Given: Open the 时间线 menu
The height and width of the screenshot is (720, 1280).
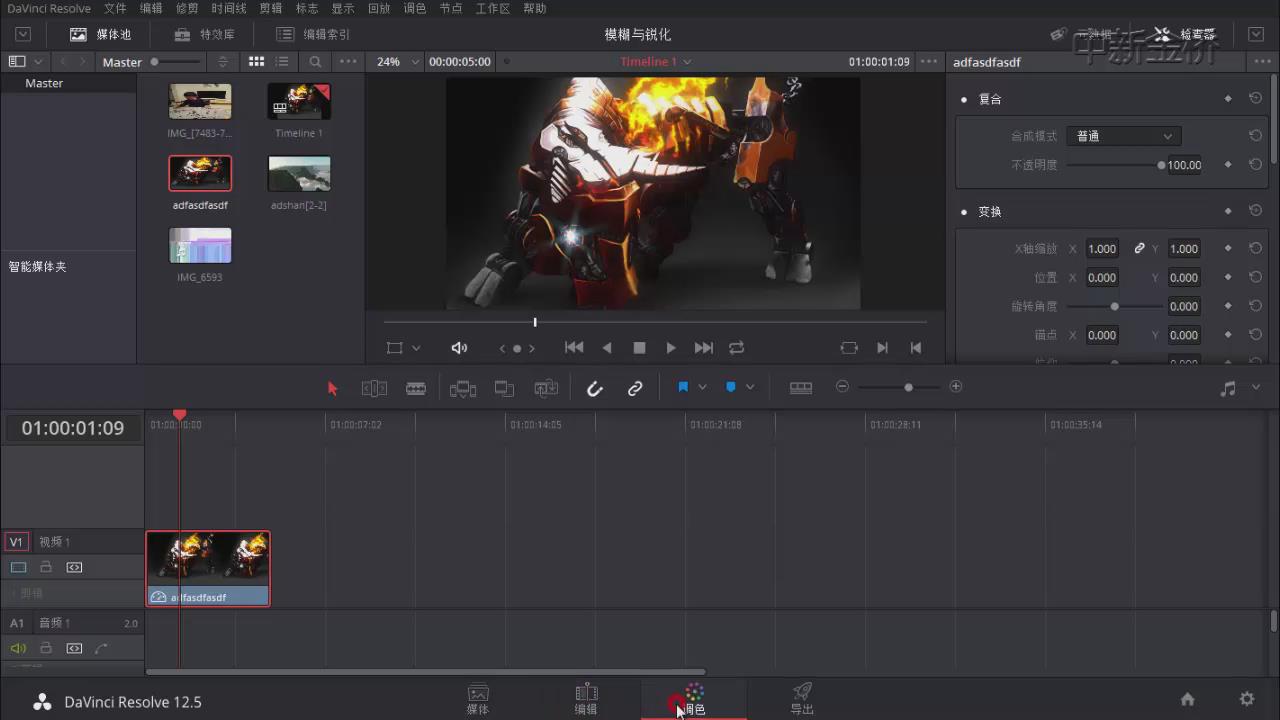Looking at the screenshot, I should [x=229, y=8].
